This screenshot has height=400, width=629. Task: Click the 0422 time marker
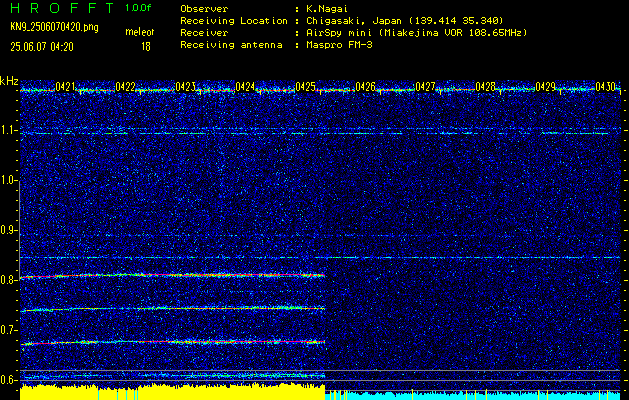click(x=126, y=86)
